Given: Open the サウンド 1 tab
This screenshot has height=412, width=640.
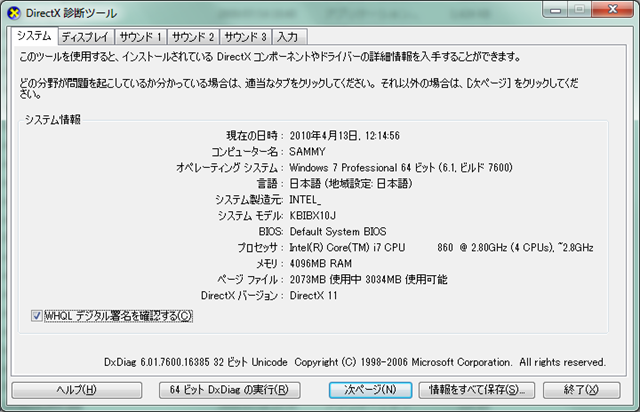Looking at the screenshot, I should point(141,37).
